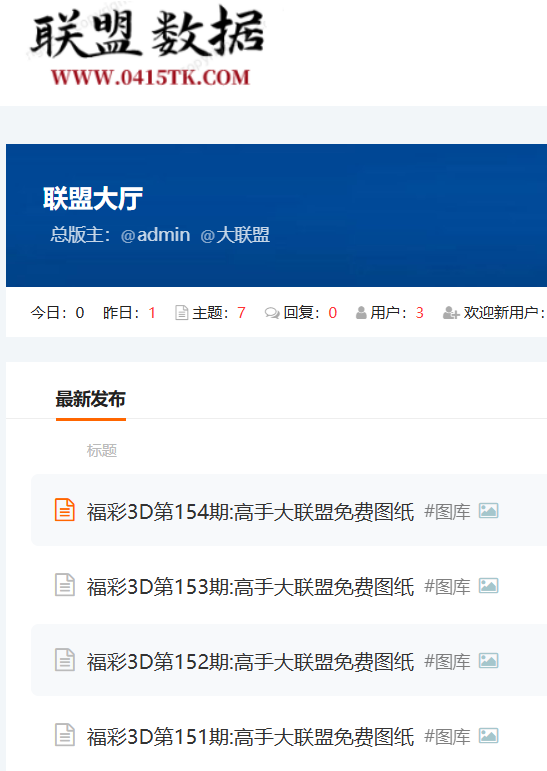Switch to the 最新发布 tab
The height and width of the screenshot is (771, 547).
pyautogui.click(x=91, y=399)
